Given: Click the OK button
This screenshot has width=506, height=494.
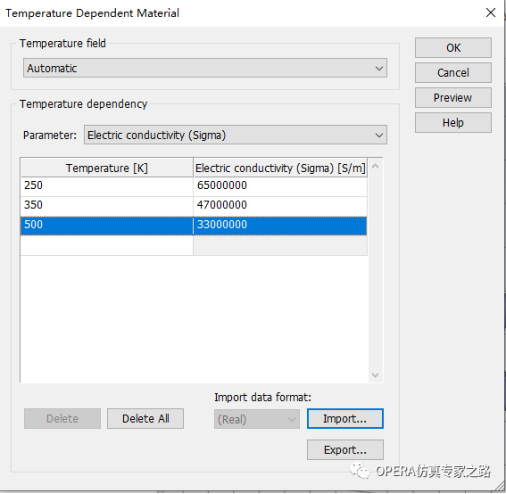Looking at the screenshot, I should (x=453, y=48).
